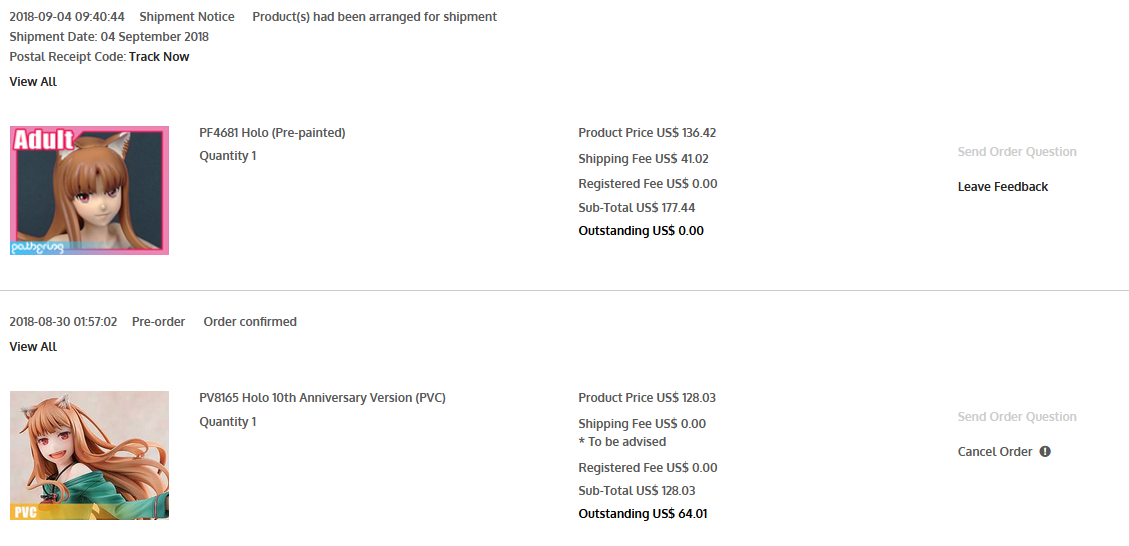
Task: Click Send Order Question for PF4681 order
Action: 1017,152
